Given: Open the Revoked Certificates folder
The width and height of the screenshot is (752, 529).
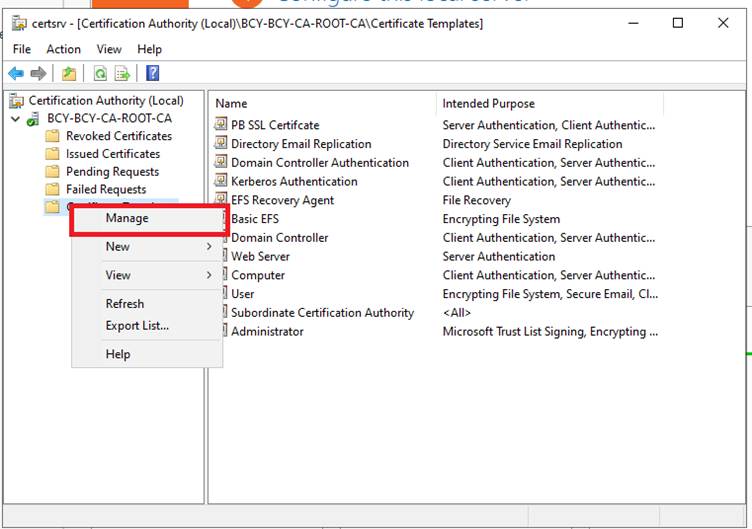Looking at the screenshot, I should point(118,136).
